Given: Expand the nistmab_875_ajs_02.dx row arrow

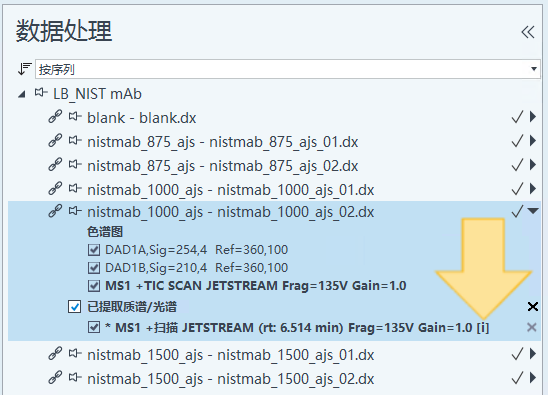Looking at the screenshot, I should click(533, 164).
